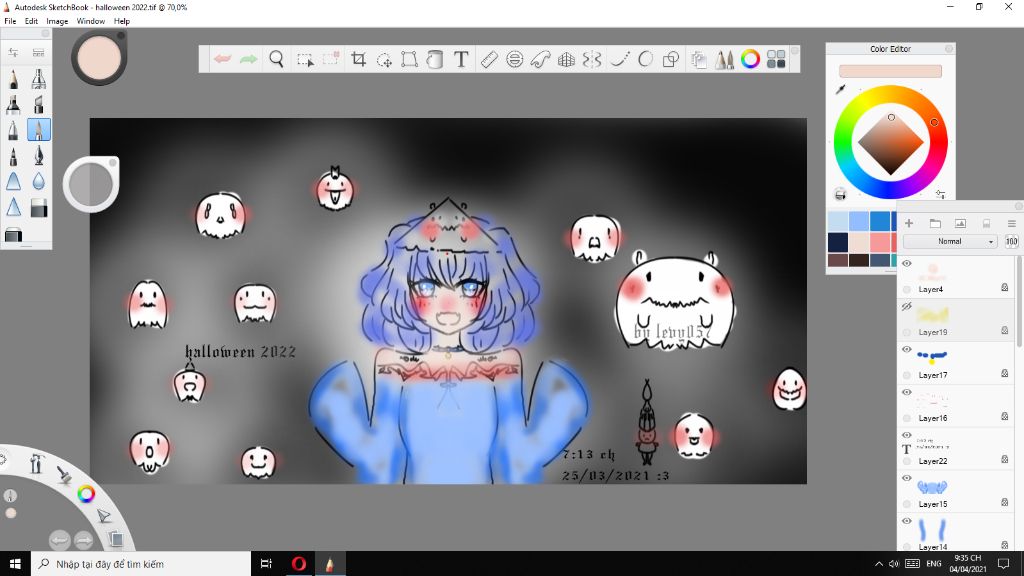Viewport: 1024px width, 576px height.
Task: Close the Color Editor panel
Action: coord(949,48)
